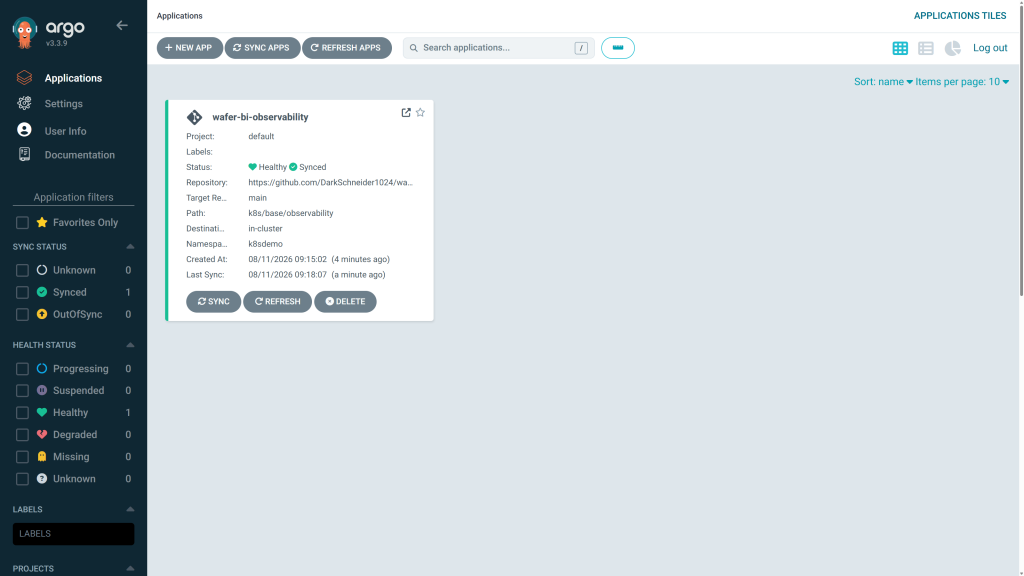Viewport: 1024px width, 576px height.
Task: Open Applications in sidebar
Action: tap(73, 78)
